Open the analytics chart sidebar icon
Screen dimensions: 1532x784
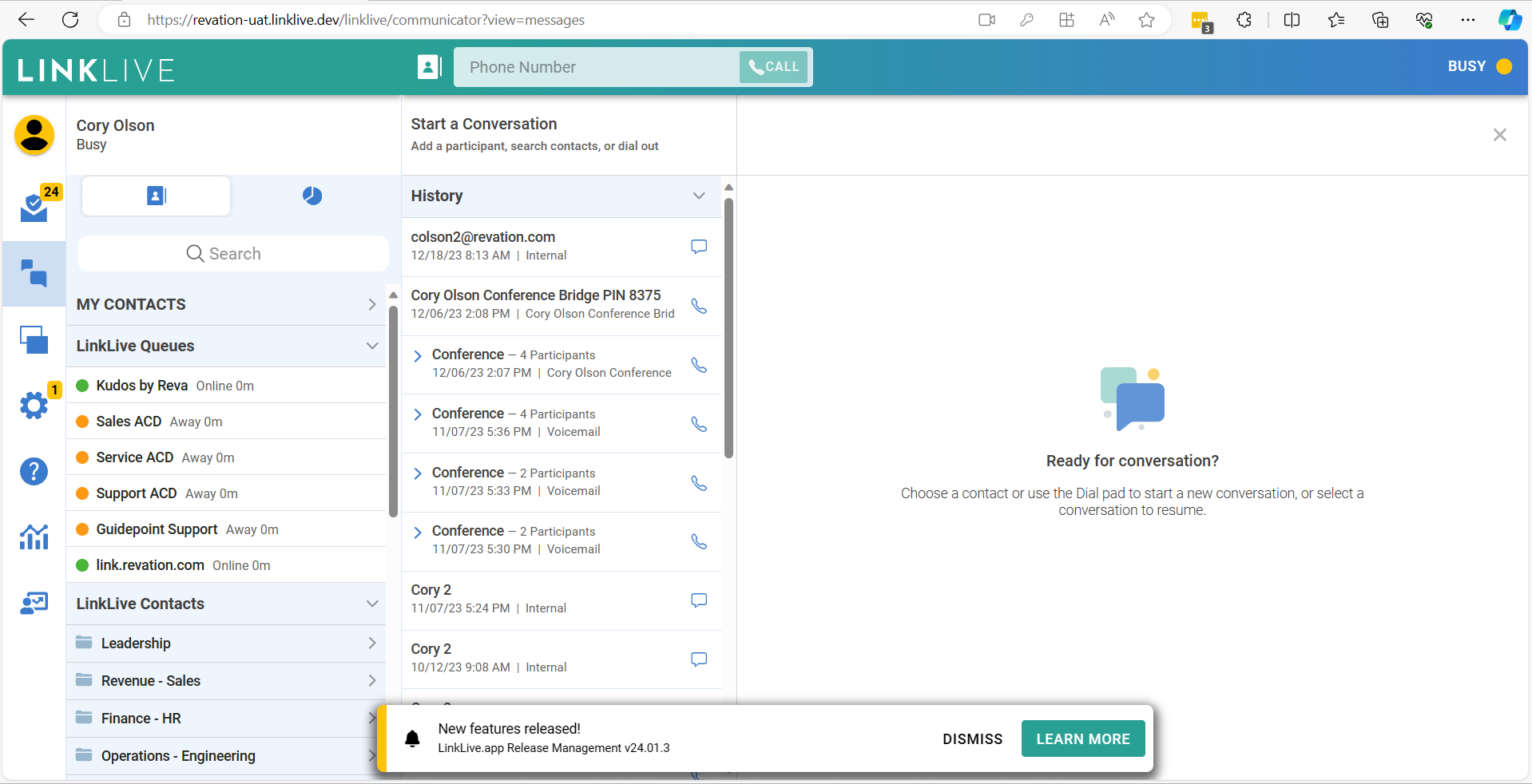pos(34,537)
